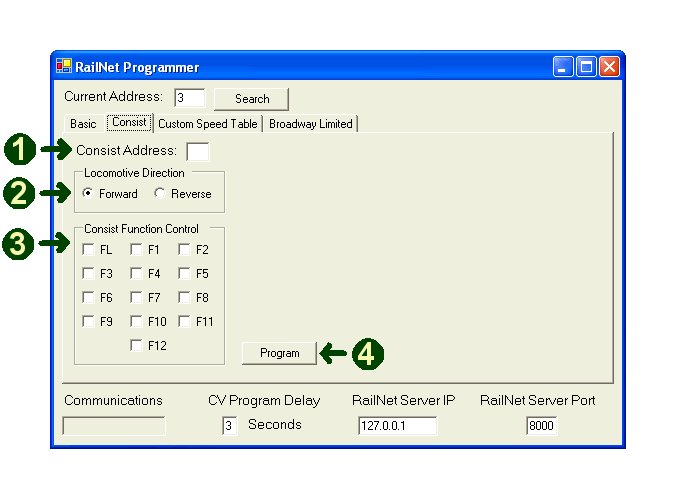This screenshot has height=499, width=676.
Task: Check the F5 checkbox
Action: pos(184,273)
